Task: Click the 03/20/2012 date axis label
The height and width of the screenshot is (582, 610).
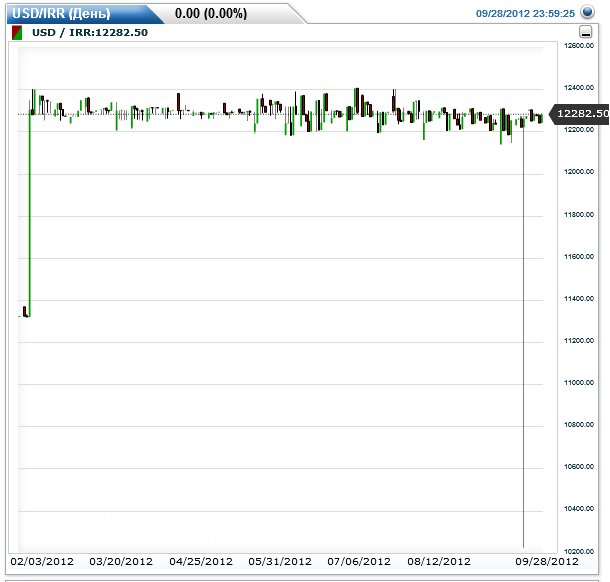Action: [121, 561]
